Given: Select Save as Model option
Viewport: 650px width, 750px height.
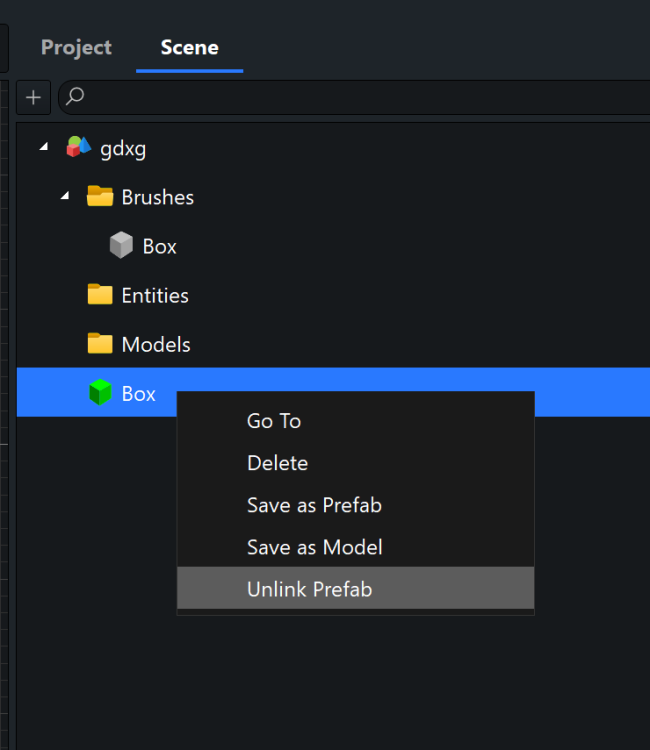Looking at the screenshot, I should pyautogui.click(x=314, y=547).
